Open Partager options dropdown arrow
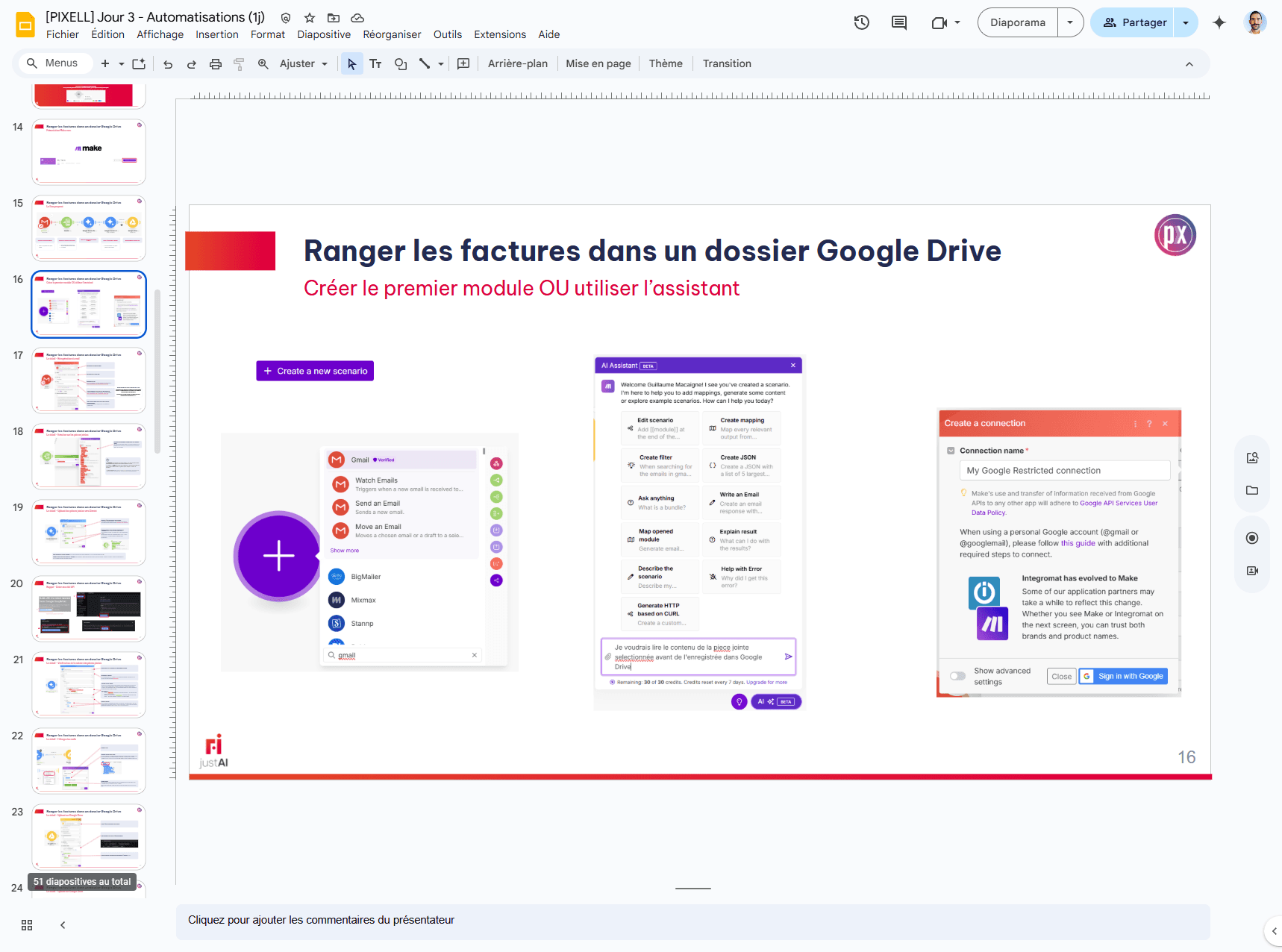Viewport: 1282px width, 952px height. pyautogui.click(x=1186, y=22)
